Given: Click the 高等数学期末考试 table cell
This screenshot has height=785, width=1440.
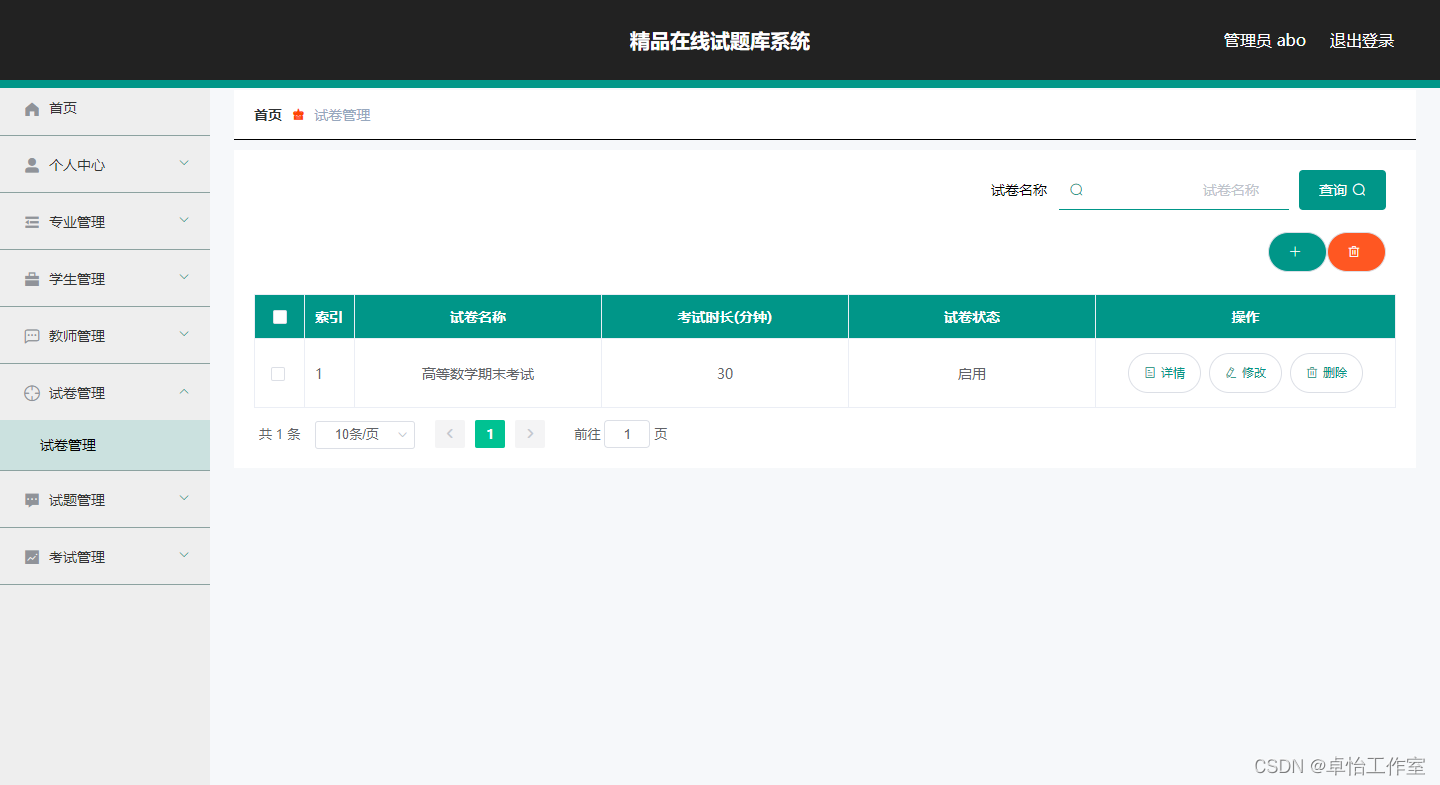Looking at the screenshot, I should click(478, 374).
